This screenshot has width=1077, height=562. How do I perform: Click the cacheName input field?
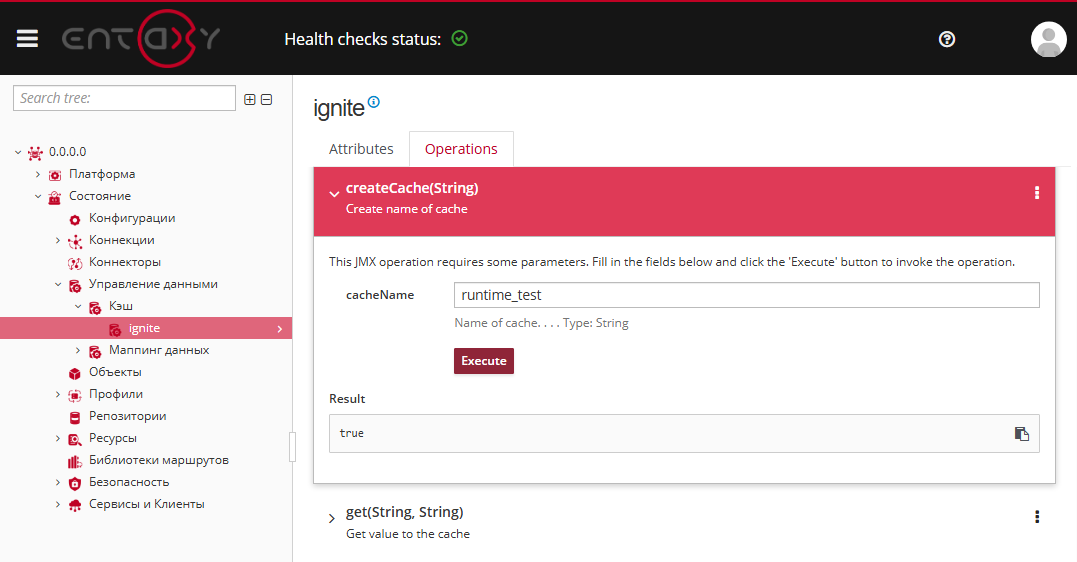tap(746, 295)
